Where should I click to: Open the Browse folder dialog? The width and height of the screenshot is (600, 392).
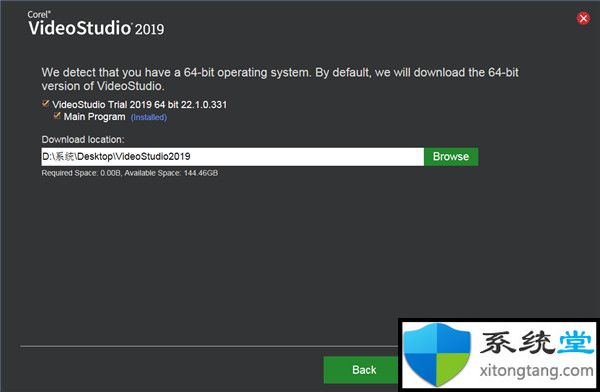click(451, 157)
